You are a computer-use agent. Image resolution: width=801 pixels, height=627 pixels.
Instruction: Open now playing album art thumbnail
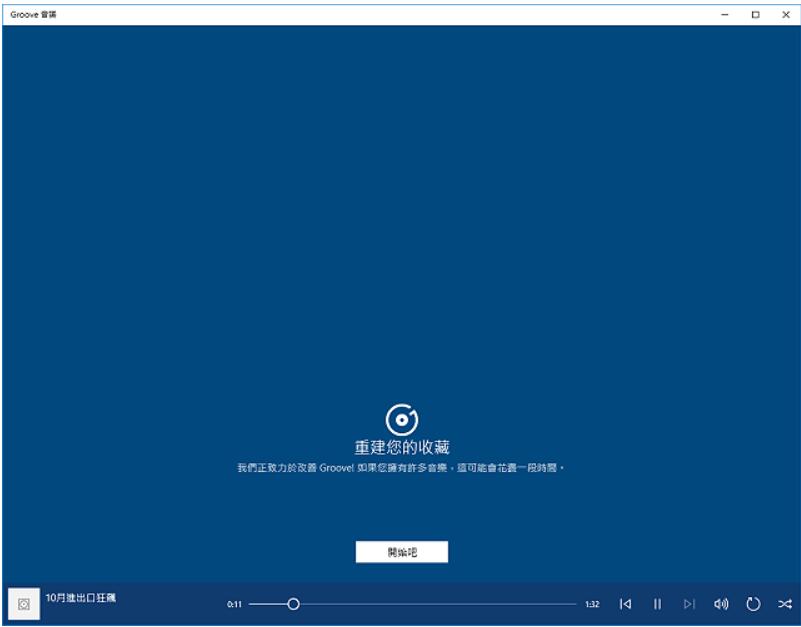(24, 603)
